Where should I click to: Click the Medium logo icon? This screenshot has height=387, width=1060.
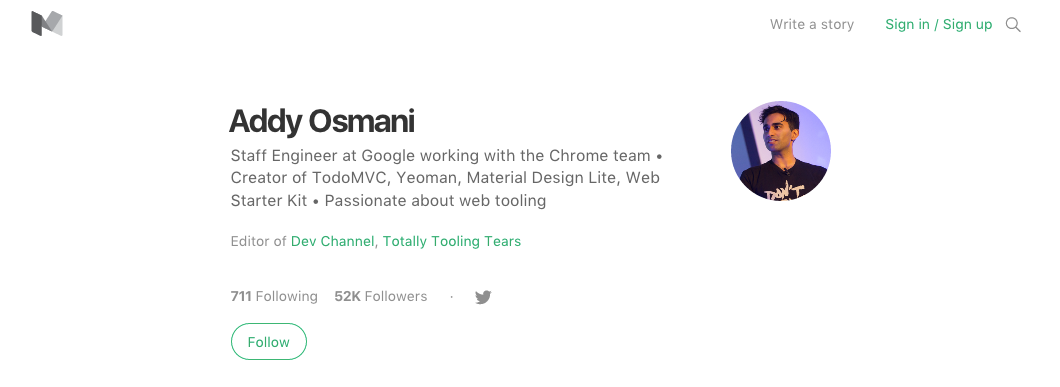[47, 24]
